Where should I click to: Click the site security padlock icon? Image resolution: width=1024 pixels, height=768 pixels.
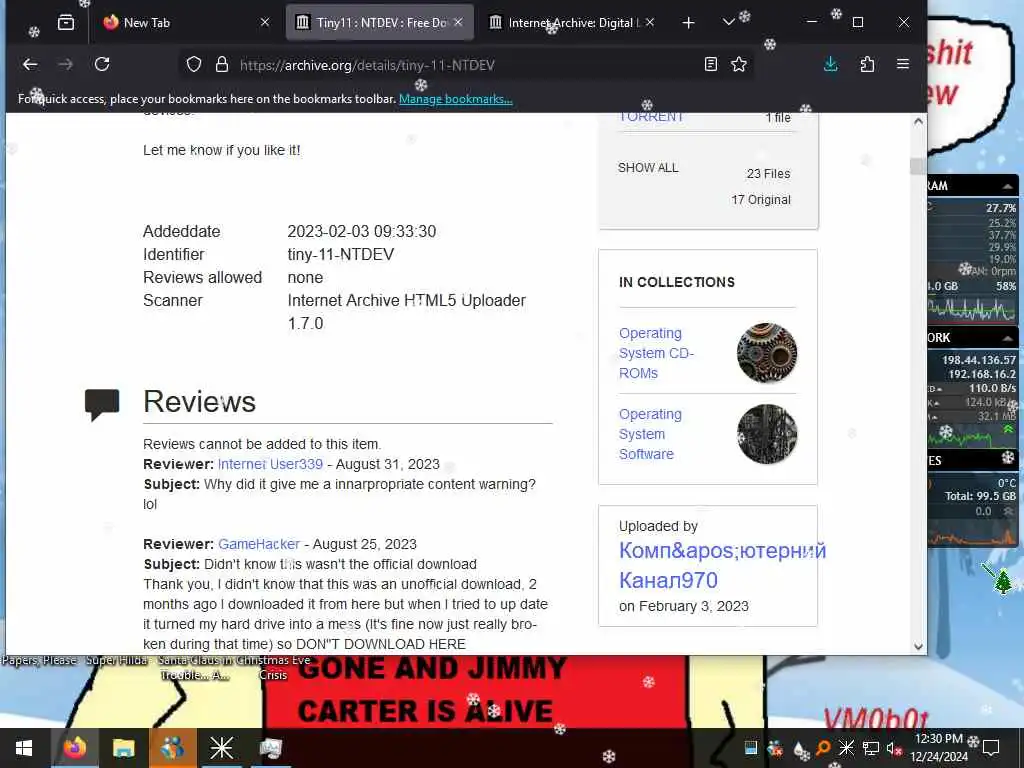click(x=222, y=64)
